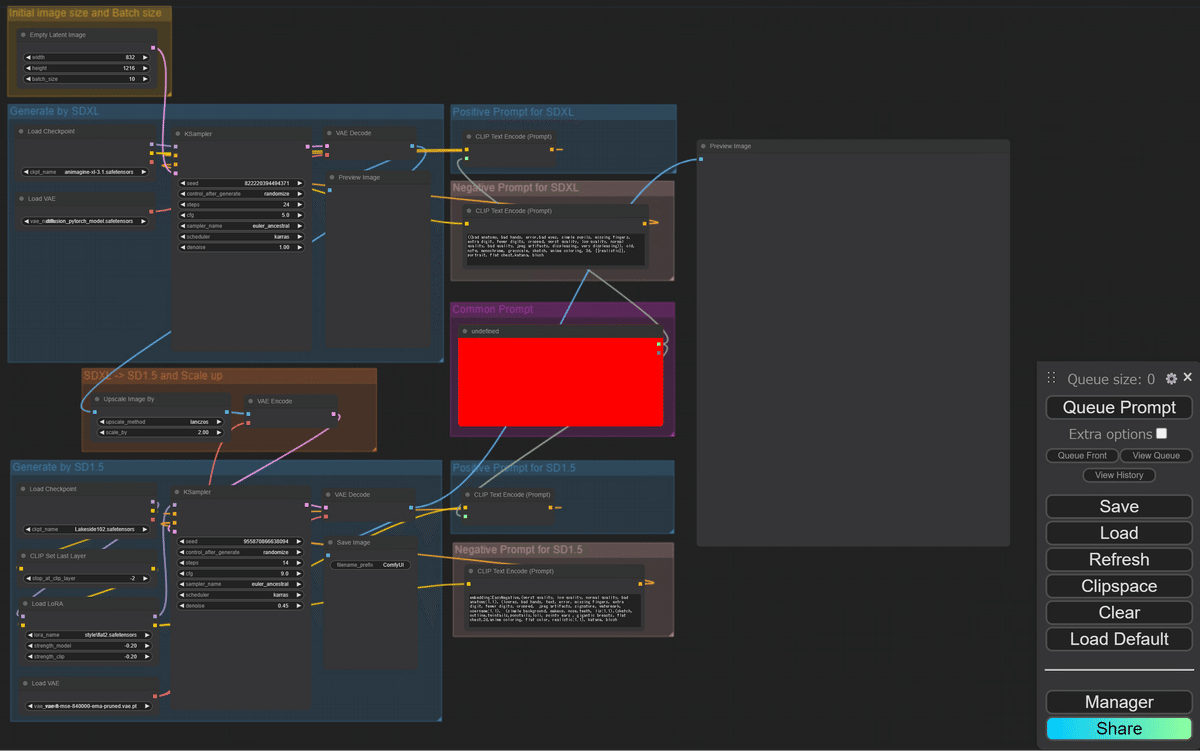Collapse the SDXL Load Checkpoint node dot
This screenshot has width=1200, height=751.
click(x=22, y=131)
